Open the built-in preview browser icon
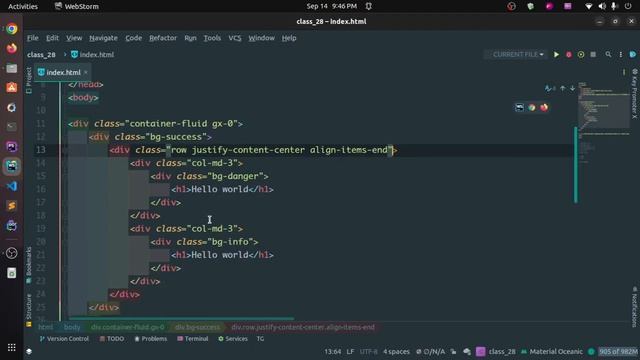This screenshot has height=360, width=640. click(x=519, y=107)
